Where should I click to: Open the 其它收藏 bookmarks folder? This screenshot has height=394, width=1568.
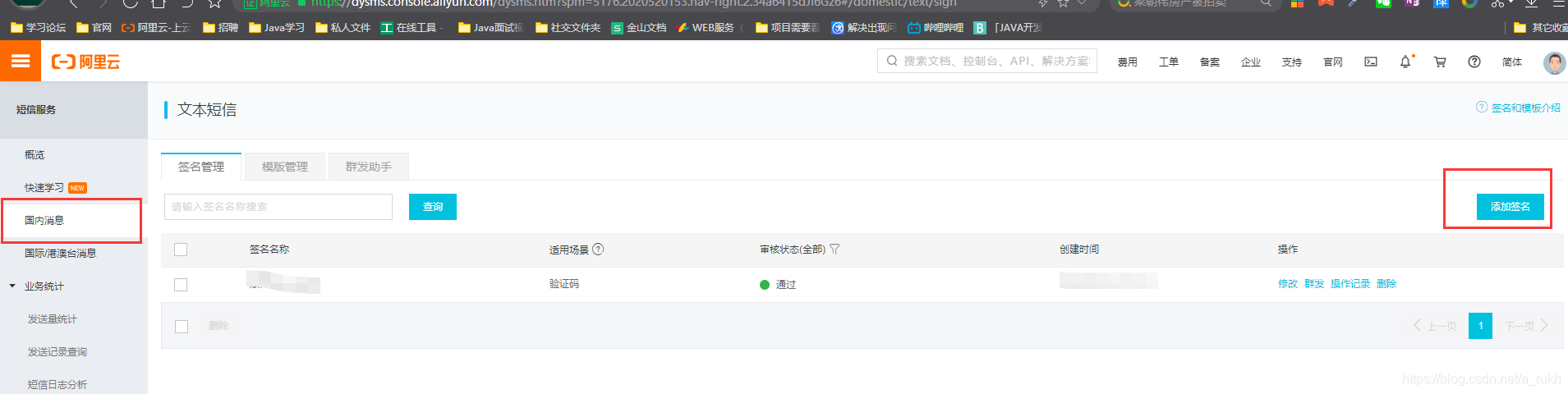tap(1541, 27)
